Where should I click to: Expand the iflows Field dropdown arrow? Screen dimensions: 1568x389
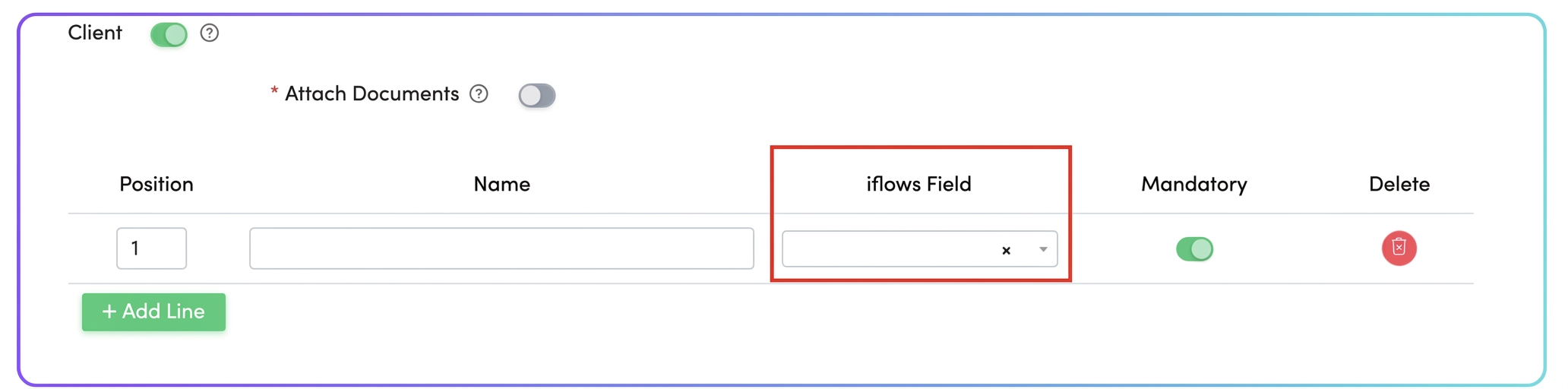click(1043, 249)
